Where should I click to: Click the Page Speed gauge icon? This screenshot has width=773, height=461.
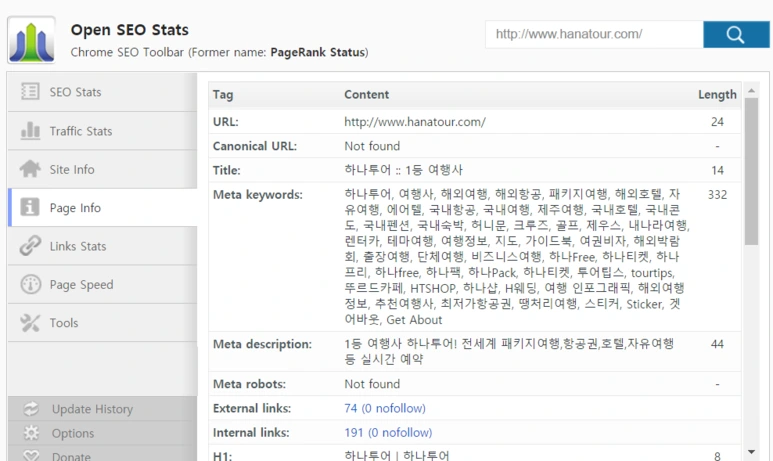31,284
